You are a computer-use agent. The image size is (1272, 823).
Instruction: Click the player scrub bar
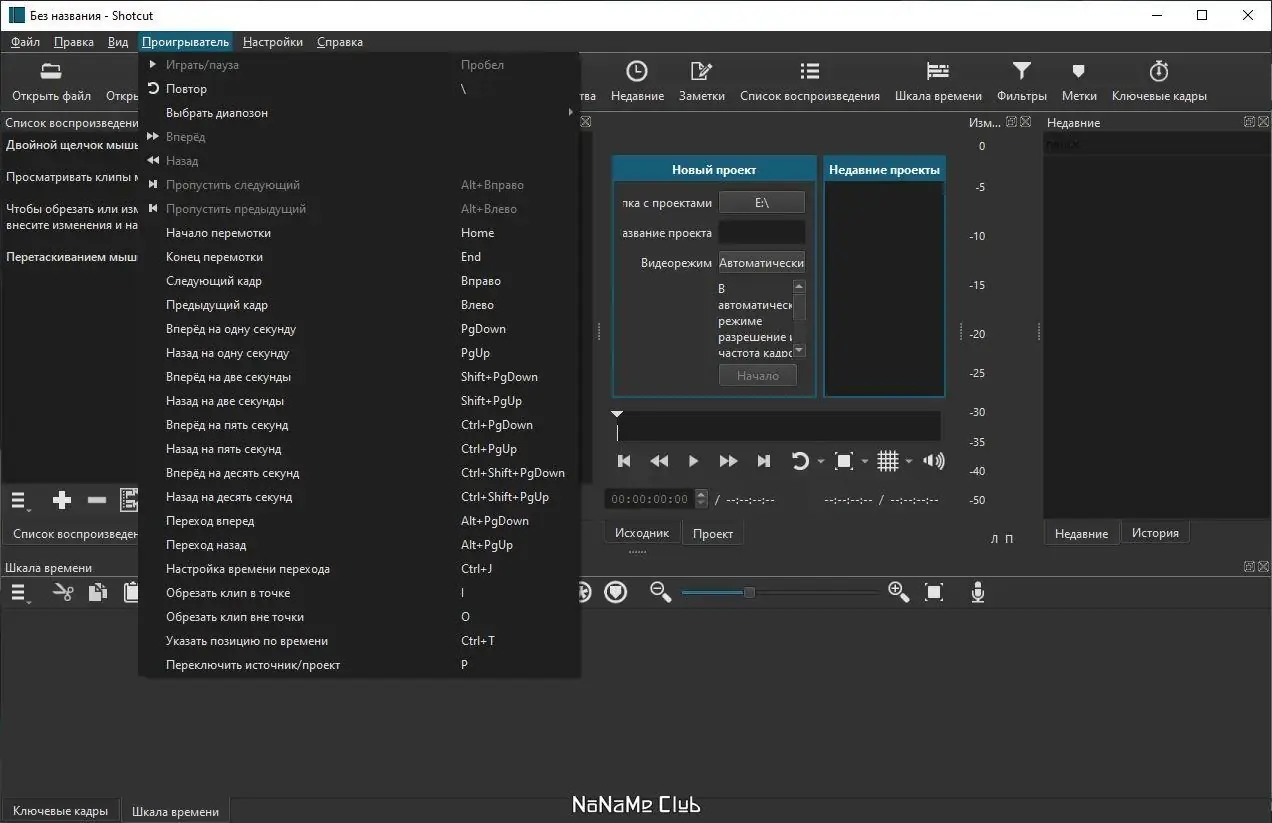(x=778, y=426)
